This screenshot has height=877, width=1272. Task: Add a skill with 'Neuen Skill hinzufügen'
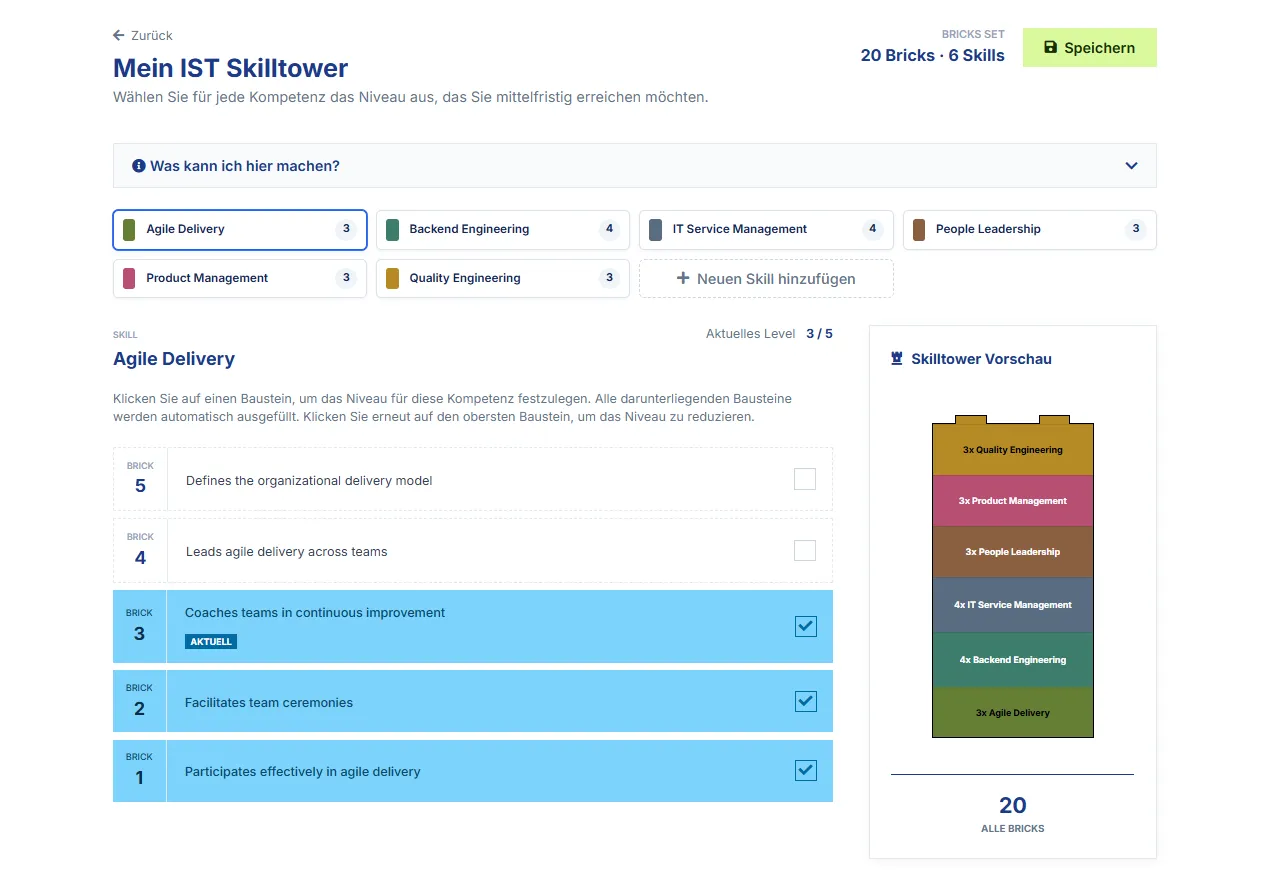click(766, 279)
